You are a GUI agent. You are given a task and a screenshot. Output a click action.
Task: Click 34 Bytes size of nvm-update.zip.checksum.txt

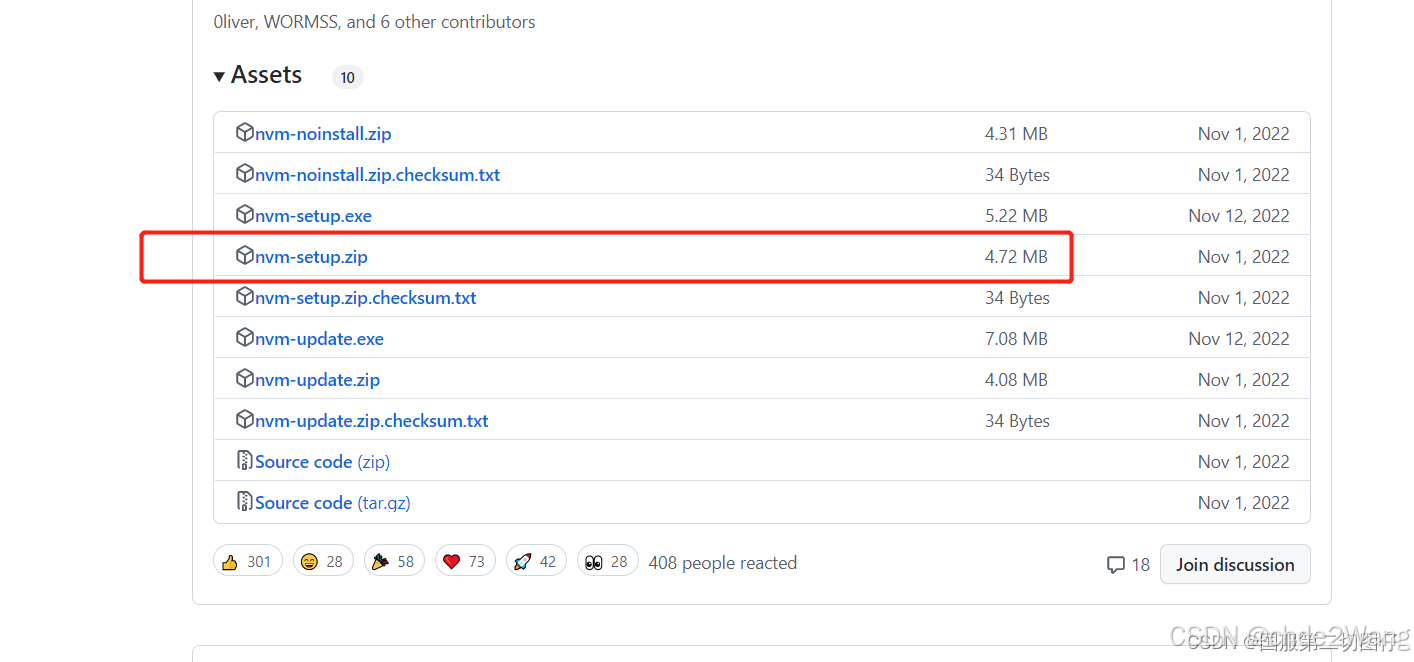click(1017, 421)
